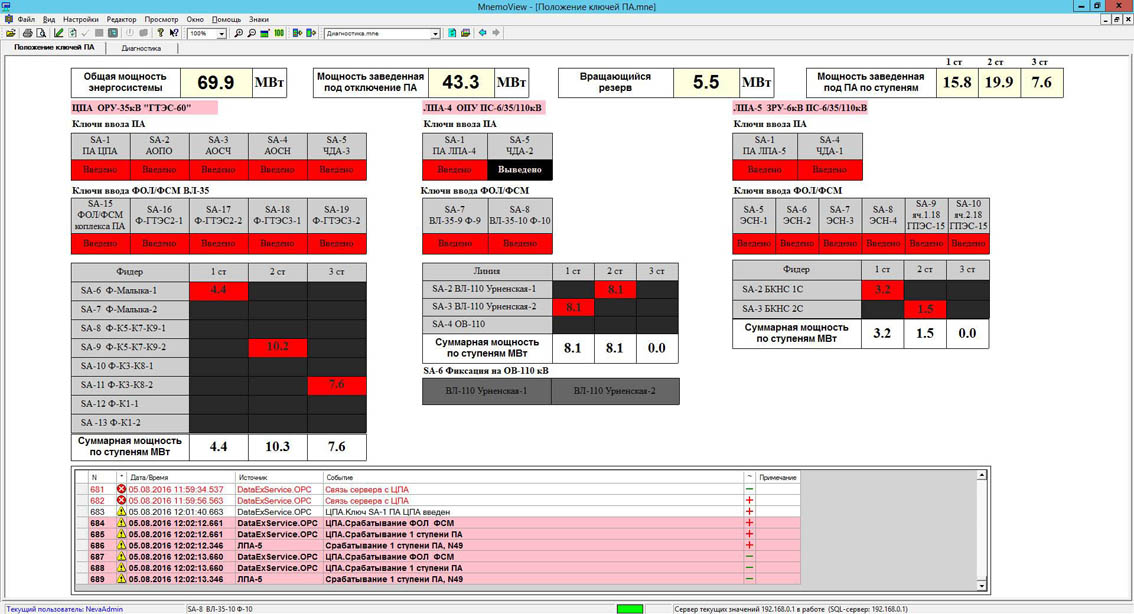
Task: Click the red 4.4 cell for SA-6 Ф-Малыка-1
Action: tap(218, 291)
